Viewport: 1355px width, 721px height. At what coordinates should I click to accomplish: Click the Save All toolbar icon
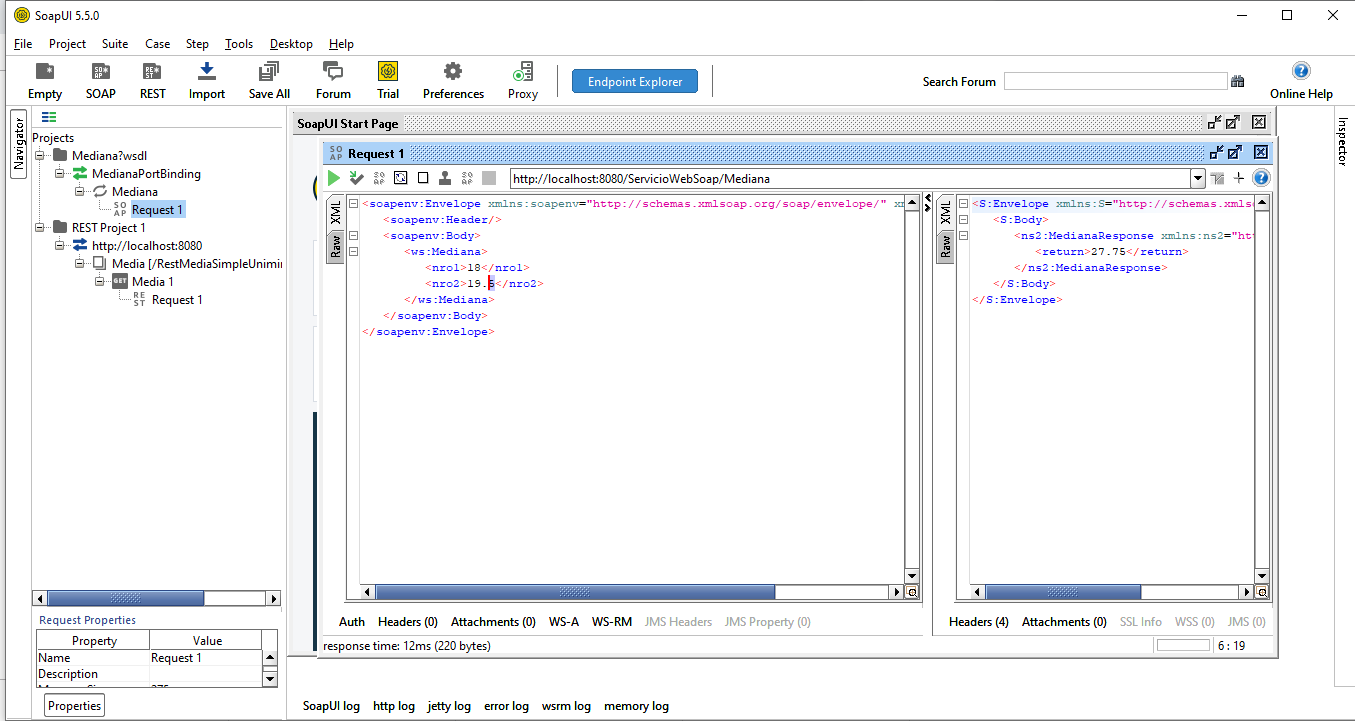268,72
